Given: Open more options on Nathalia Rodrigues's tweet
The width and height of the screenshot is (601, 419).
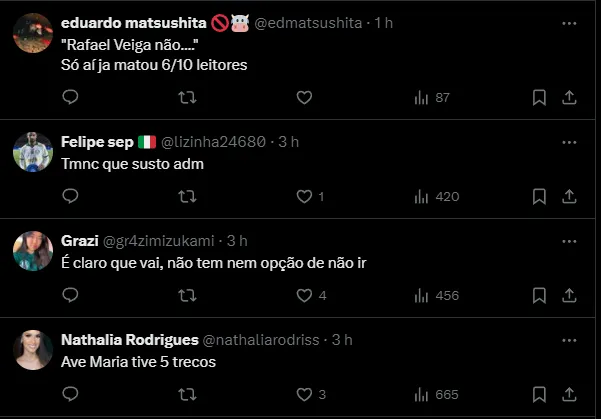Looking at the screenshot, I should point(569,340).
